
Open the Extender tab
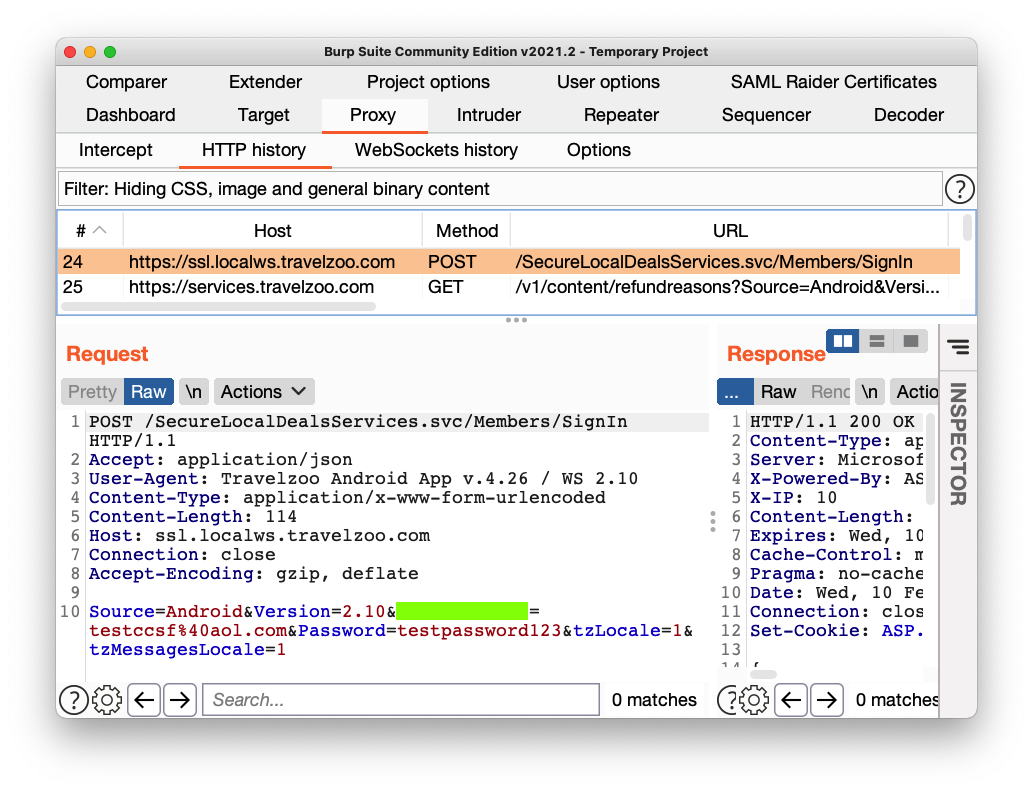[x=265, y=82]
